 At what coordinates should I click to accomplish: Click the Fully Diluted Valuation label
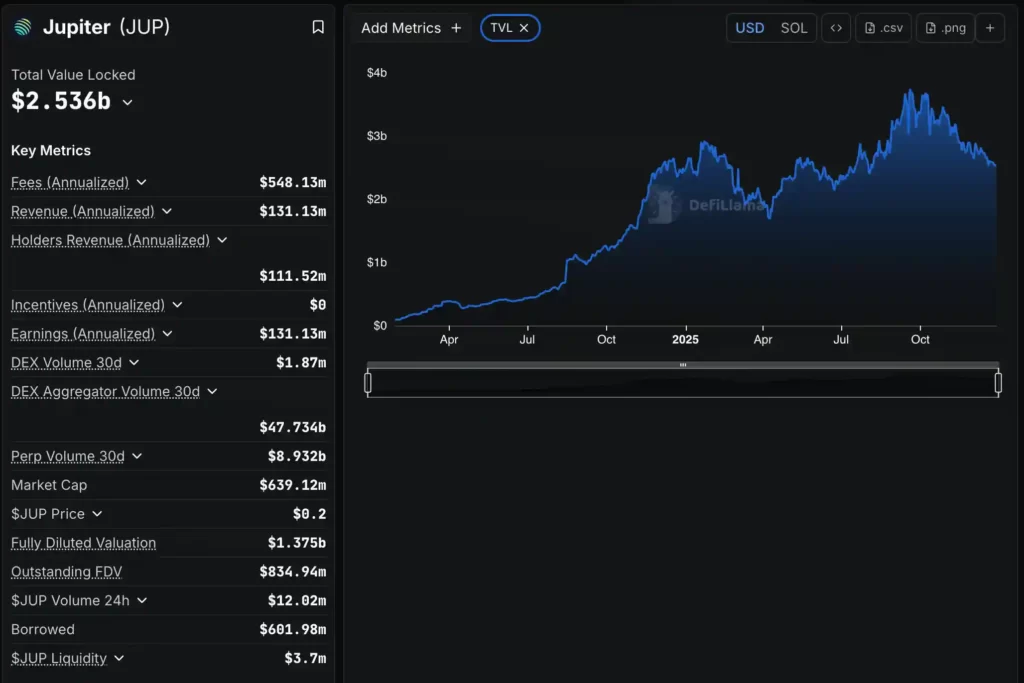83,543
